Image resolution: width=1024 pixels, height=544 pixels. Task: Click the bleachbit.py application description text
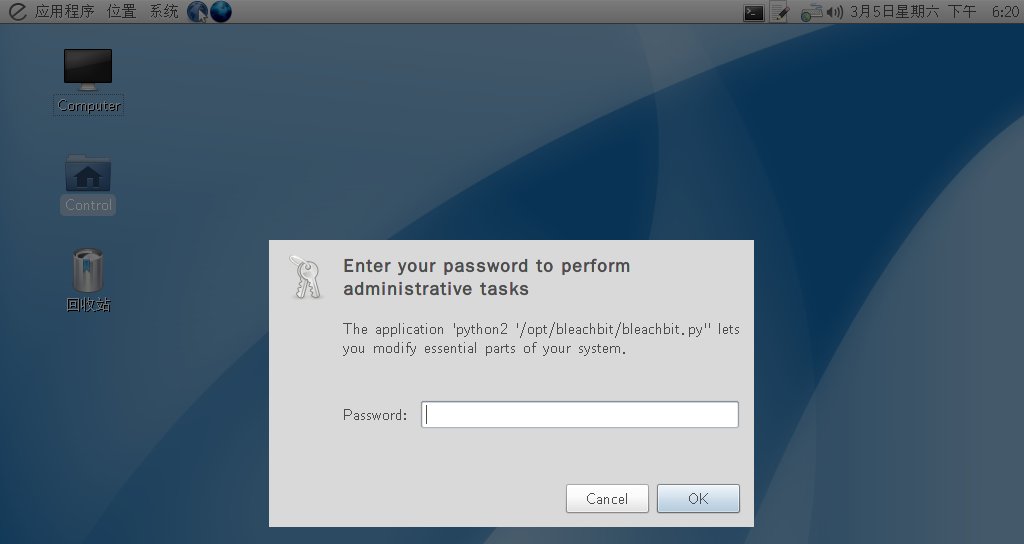tap(541, 338)
